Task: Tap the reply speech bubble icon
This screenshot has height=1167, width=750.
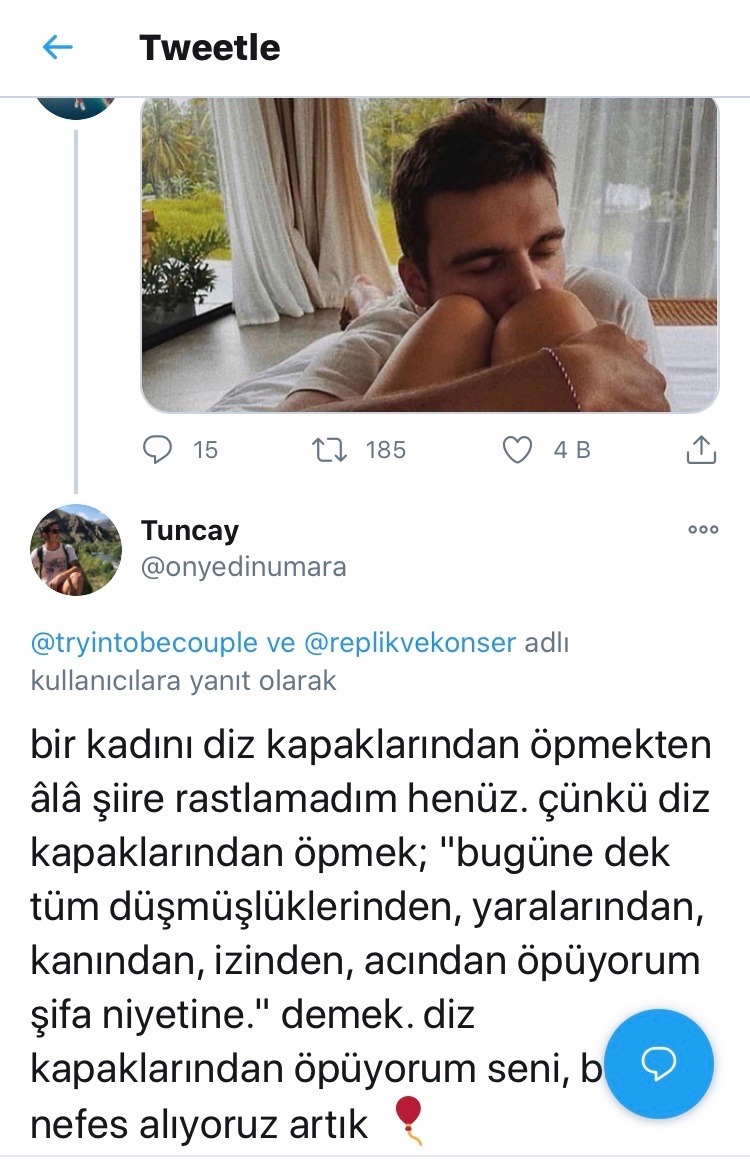Action: pos(158,450)
